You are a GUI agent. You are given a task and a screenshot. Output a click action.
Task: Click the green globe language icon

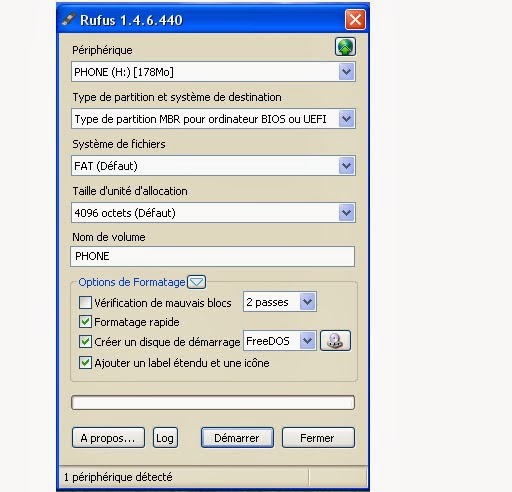[345, 47]
